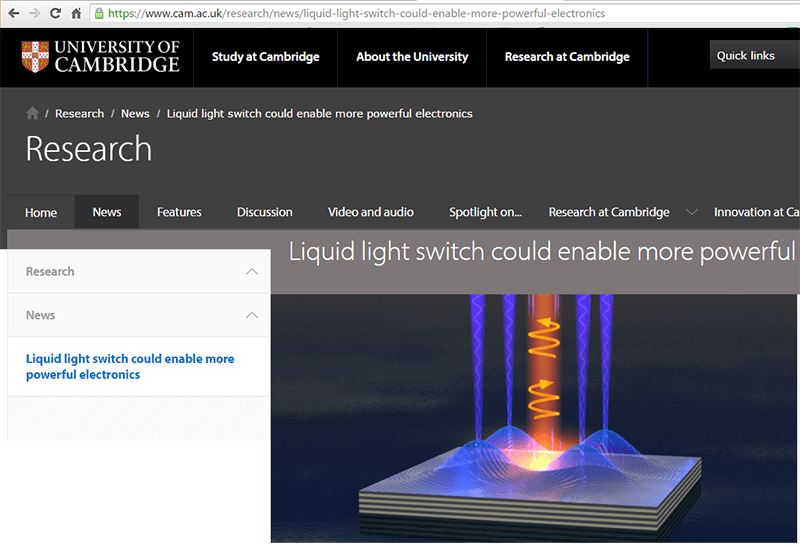Click the browser forward arrow
Screen dimensions: 800x547
coord(35,13)
